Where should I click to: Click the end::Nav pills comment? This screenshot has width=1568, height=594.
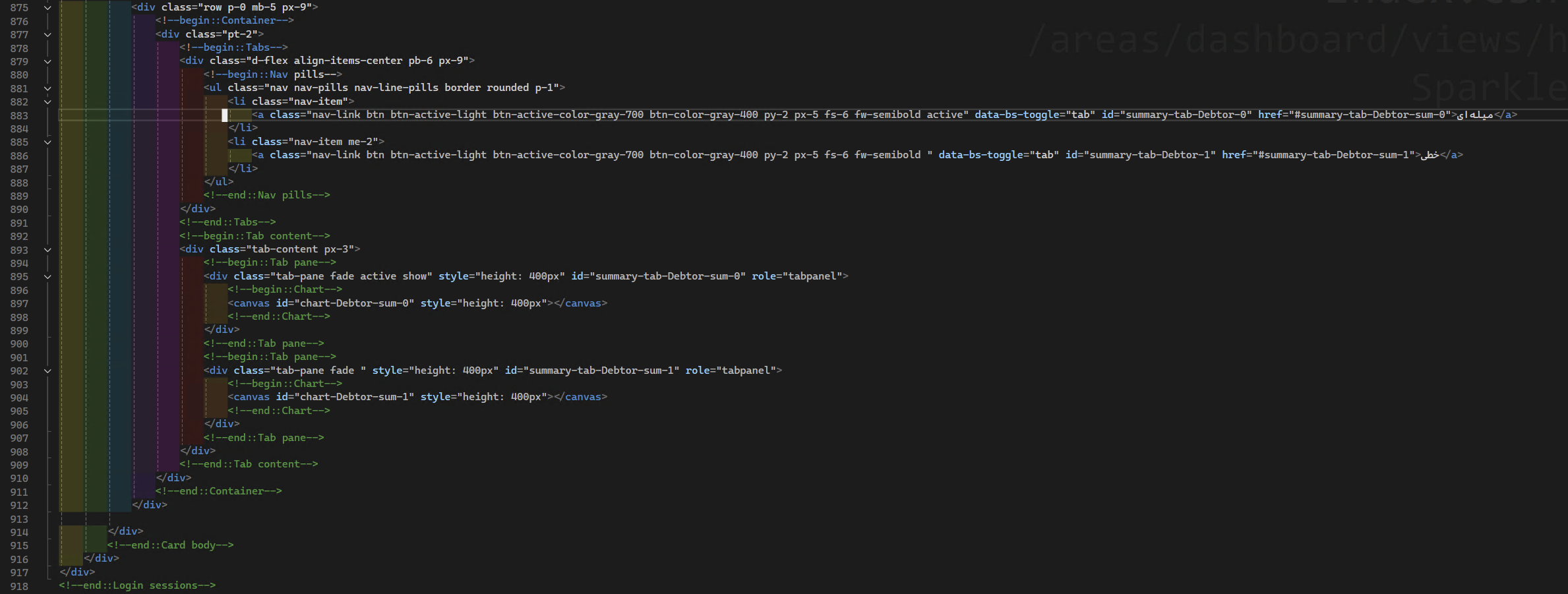[x=267, y=195]
